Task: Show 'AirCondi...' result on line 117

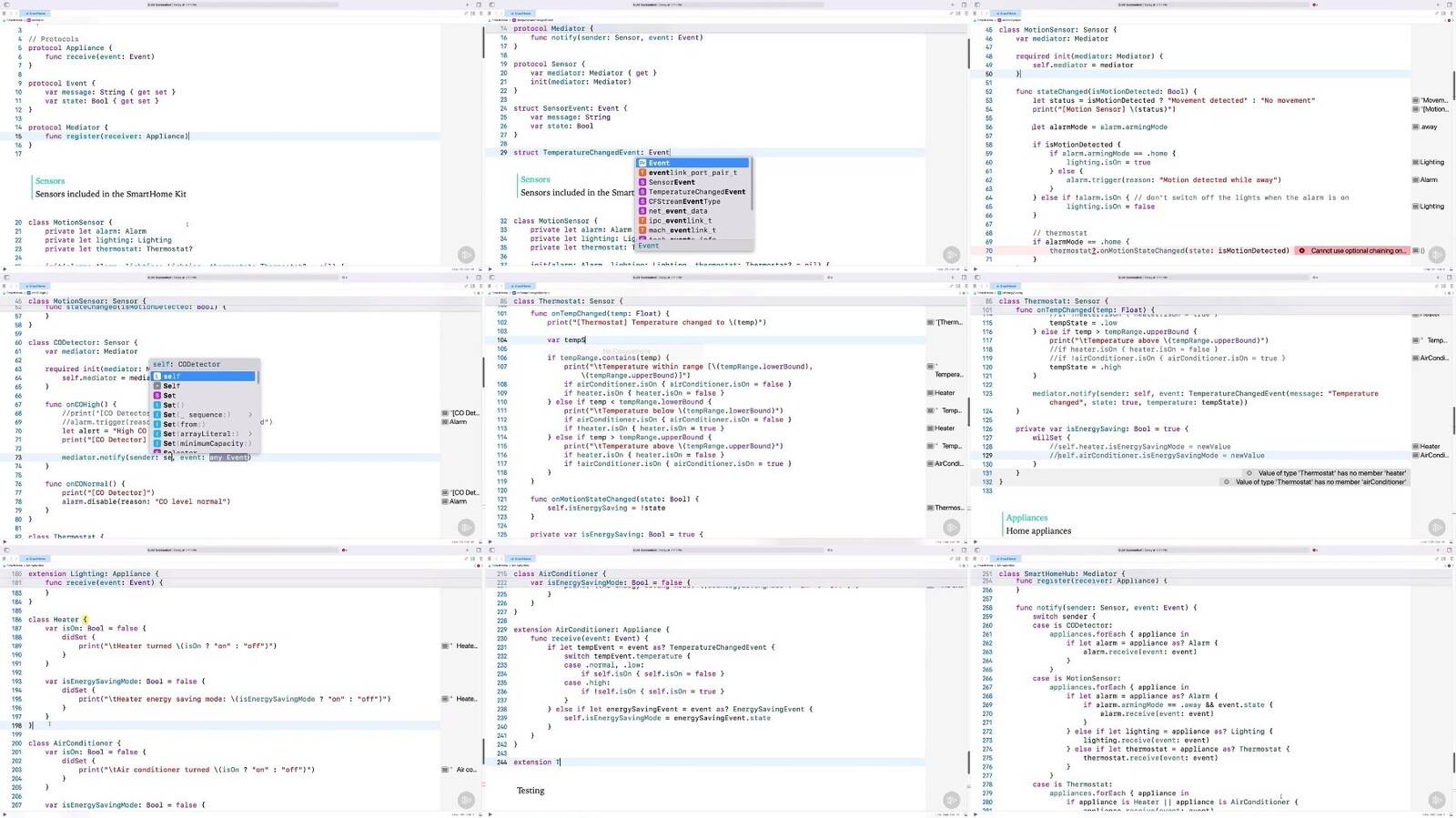Action: point(945,463)
